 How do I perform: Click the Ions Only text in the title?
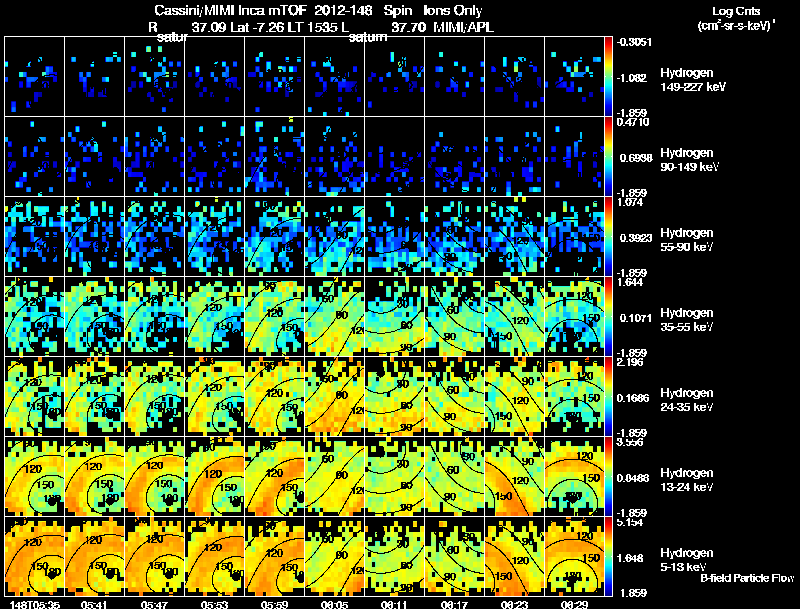[x=453, y=10]
